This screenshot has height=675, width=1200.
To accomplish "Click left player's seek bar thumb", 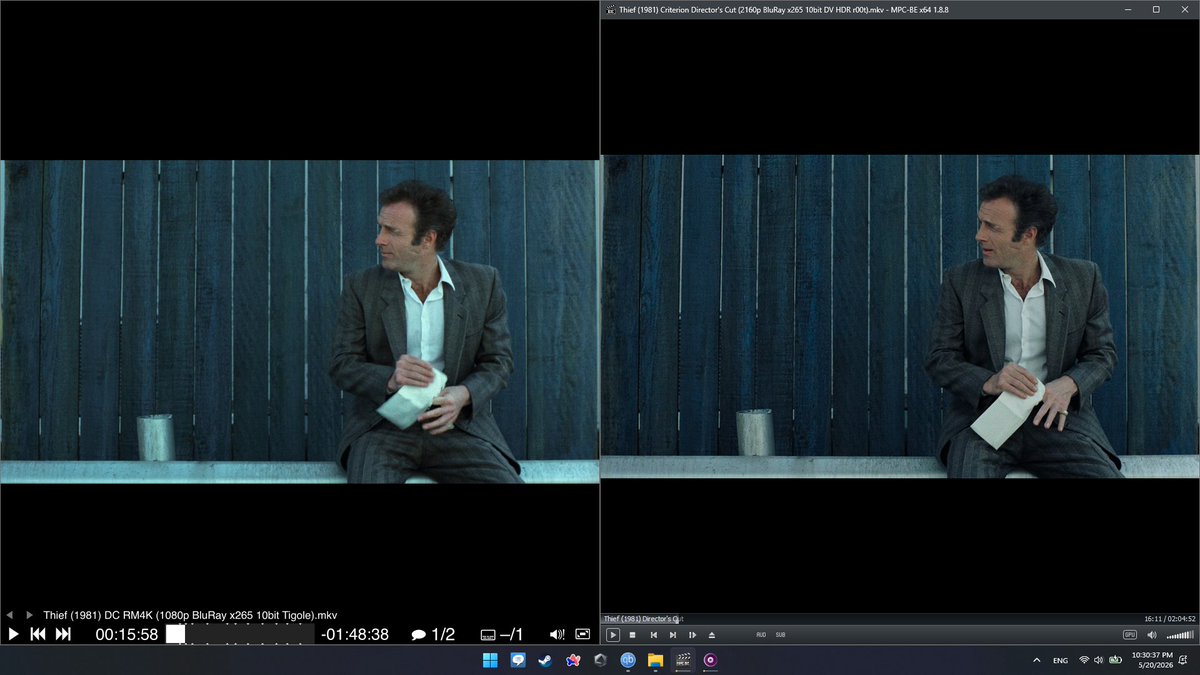I will (x=175, y=634).
